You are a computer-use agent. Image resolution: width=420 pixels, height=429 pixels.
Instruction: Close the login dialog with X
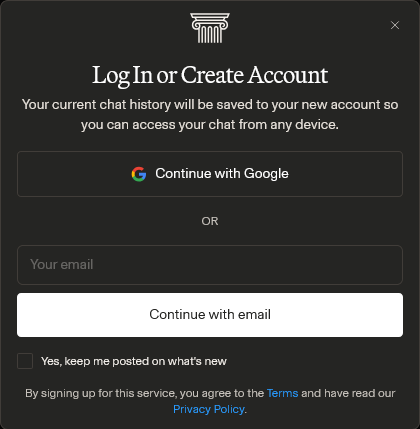(395, 25)
